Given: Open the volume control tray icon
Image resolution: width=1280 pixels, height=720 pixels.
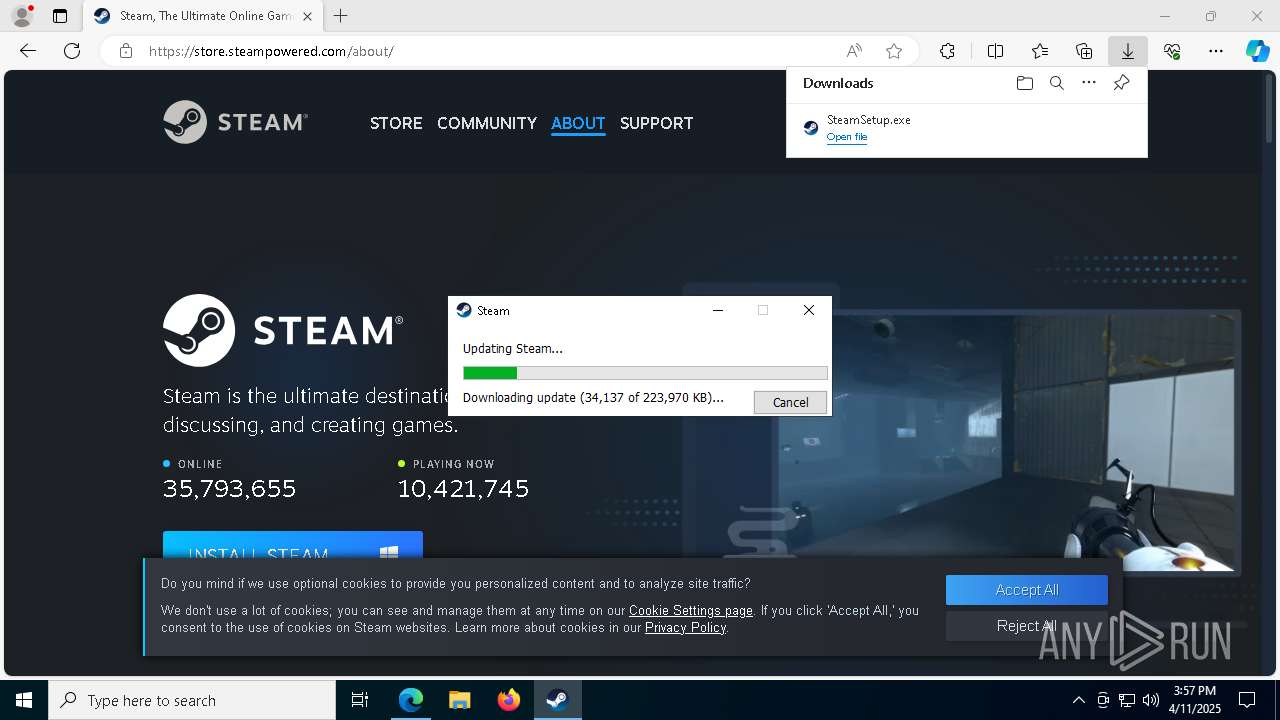Looking at the screenshot, I should (x=1151, y=700).
